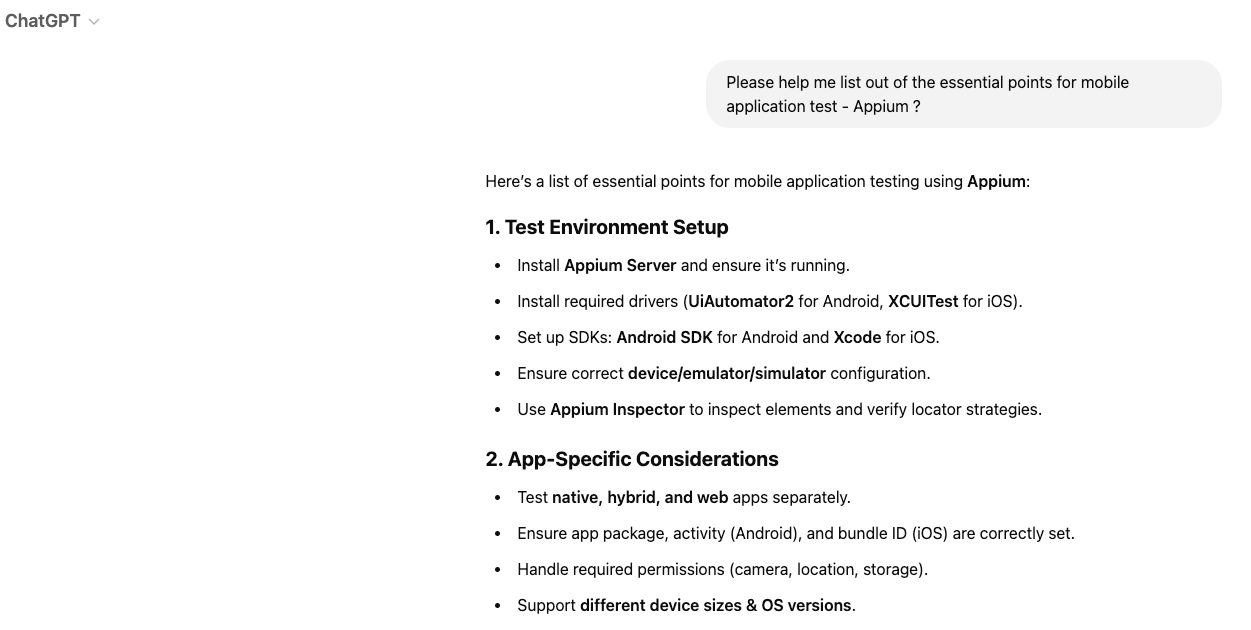Image resolution: width=1251 pixels, height=630 pixels.
Task: Click the "Ensure correct device/emulator/simulator configuration" bullet
Action: [723, 373]
